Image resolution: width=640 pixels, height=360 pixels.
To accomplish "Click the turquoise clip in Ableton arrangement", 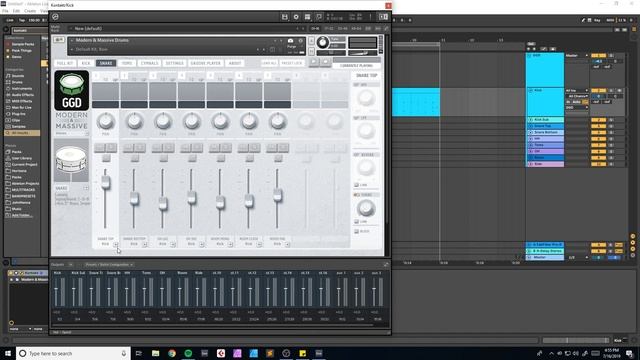I will pyautogui.click(x=416, y=102).
